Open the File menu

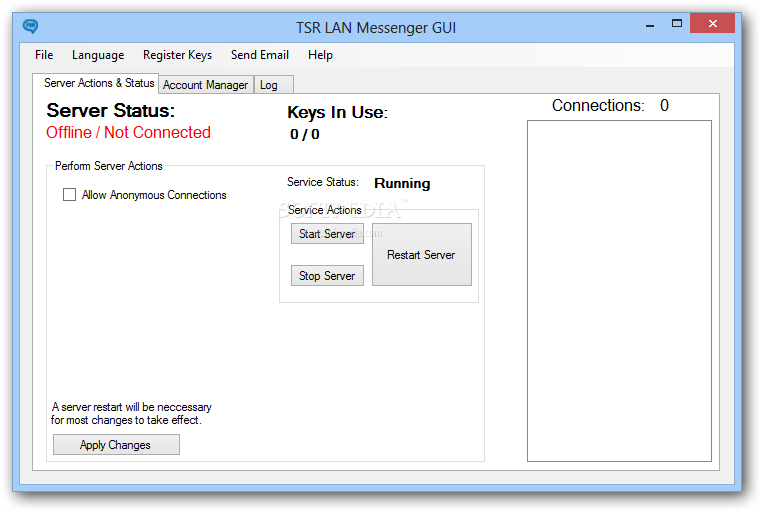click(44, 55)
